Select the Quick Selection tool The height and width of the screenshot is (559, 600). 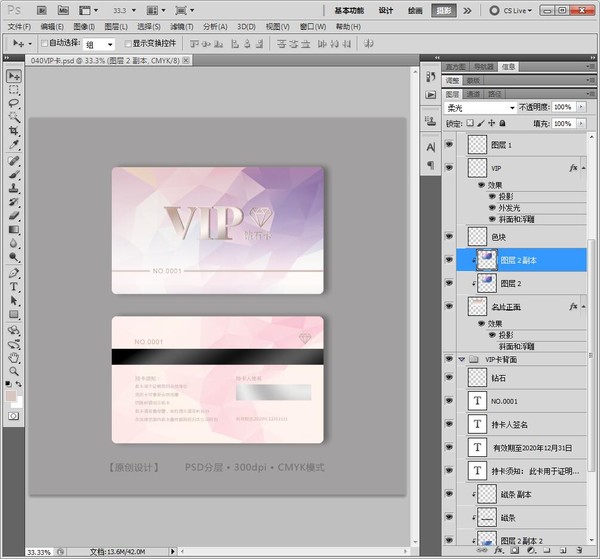14,117
